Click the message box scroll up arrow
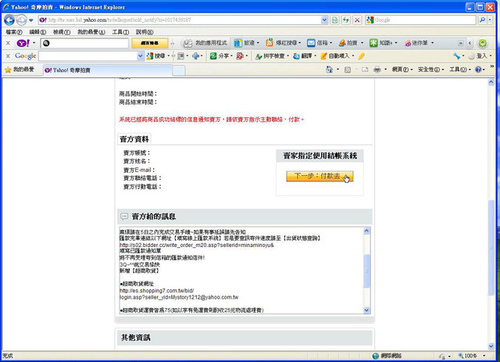 point(366,231)
